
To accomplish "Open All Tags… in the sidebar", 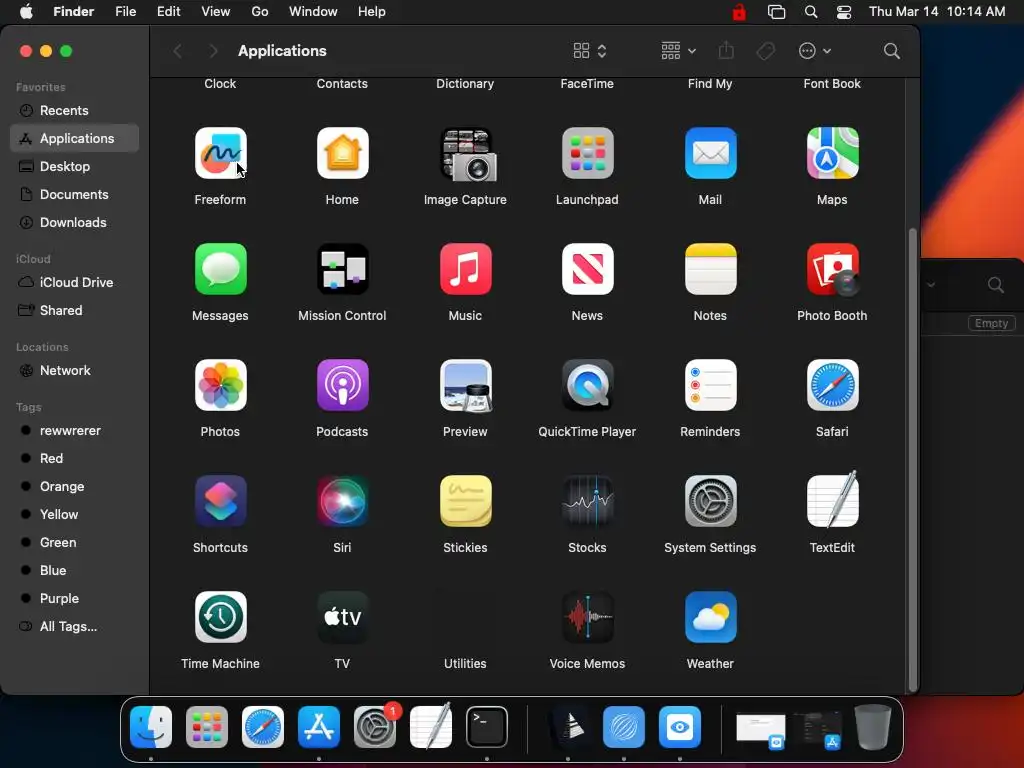I will (74, 626).
